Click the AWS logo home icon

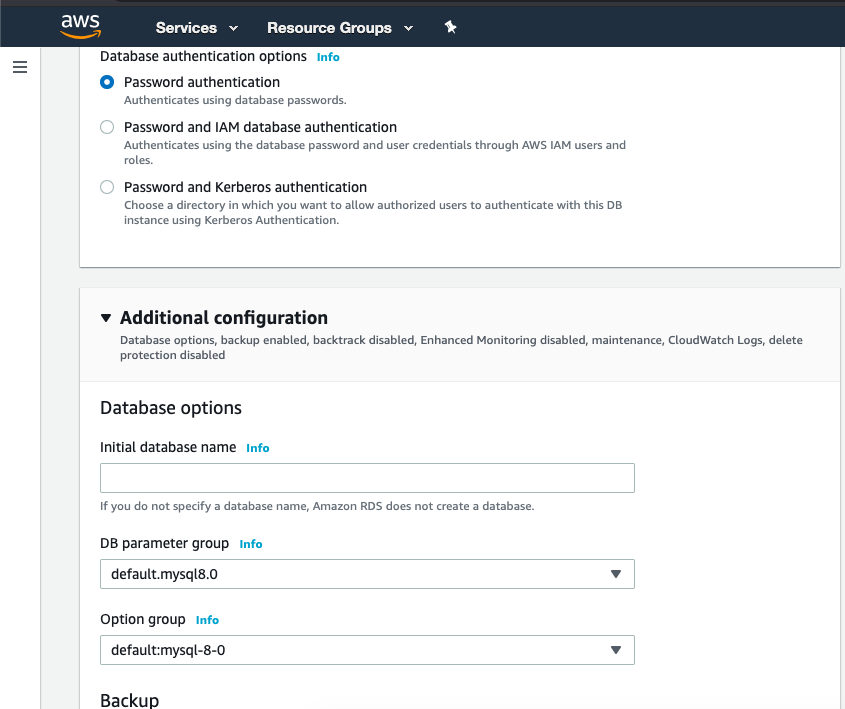pos(80,26)
